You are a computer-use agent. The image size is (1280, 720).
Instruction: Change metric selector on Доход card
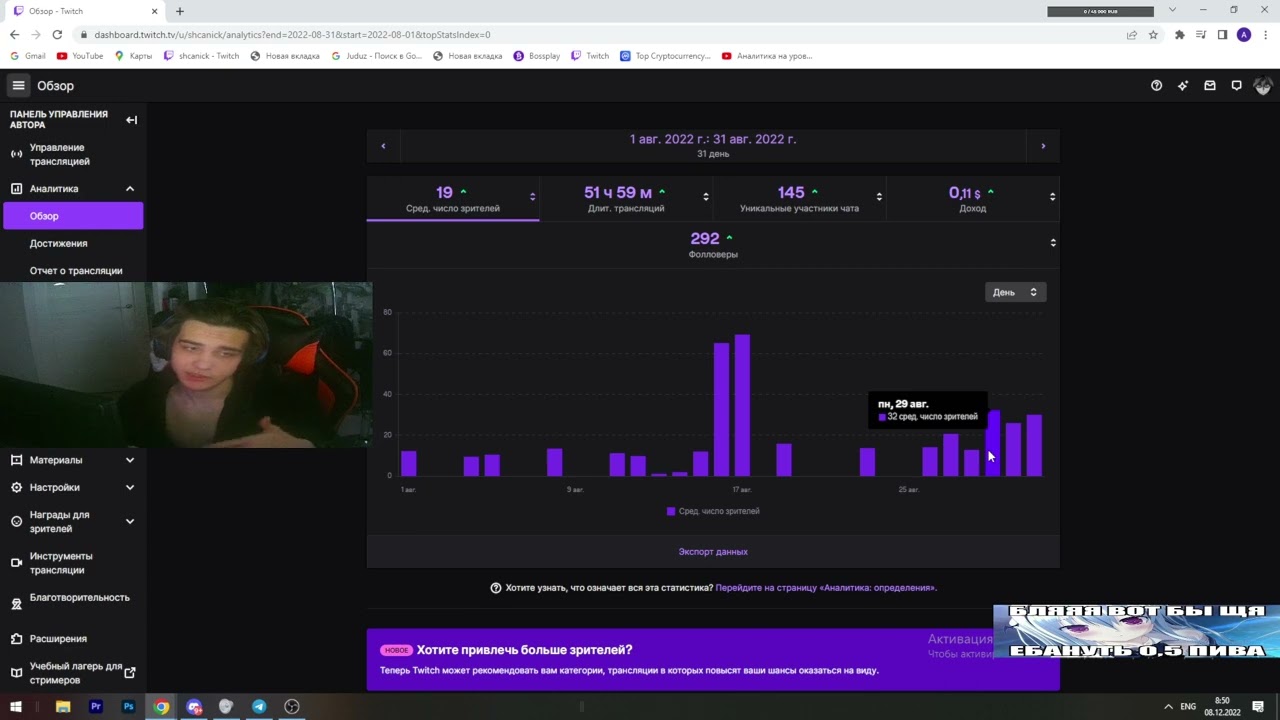point(1052,197)
